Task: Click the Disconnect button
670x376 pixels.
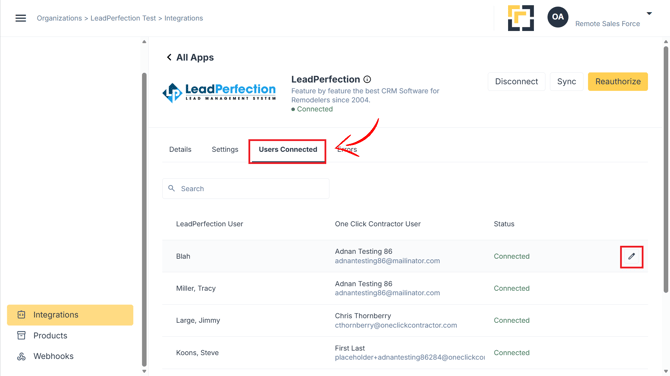Action: (x=516, y=82)
